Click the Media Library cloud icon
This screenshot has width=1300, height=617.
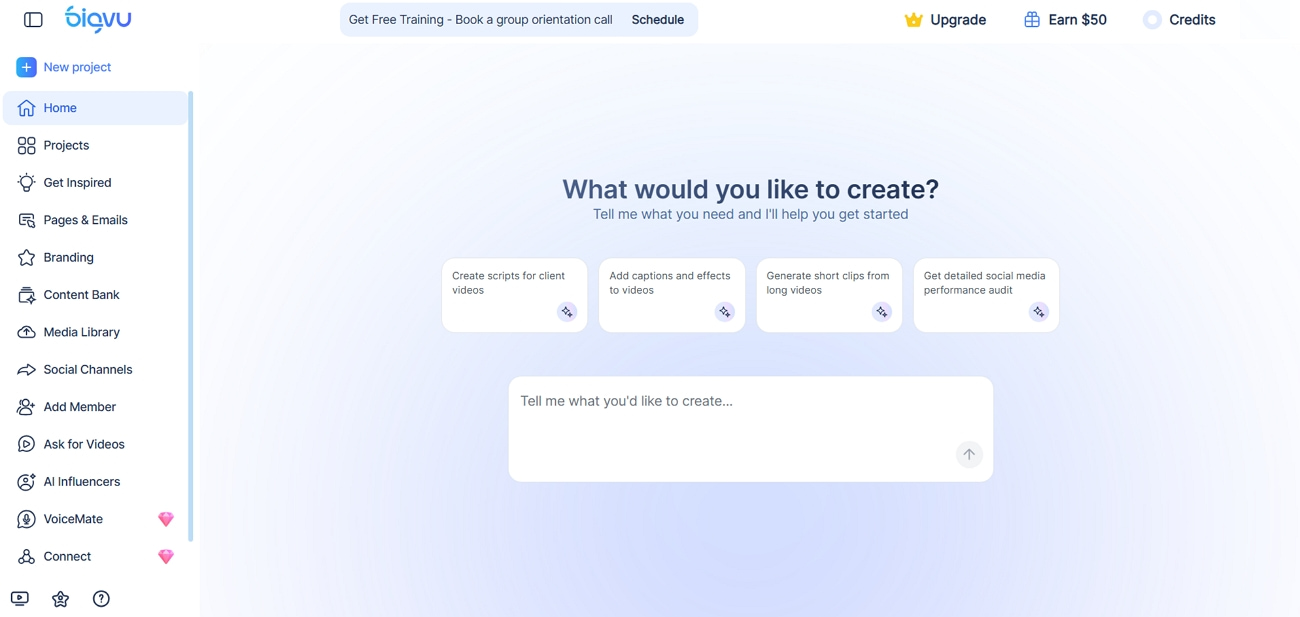click(x=26, y=332)
